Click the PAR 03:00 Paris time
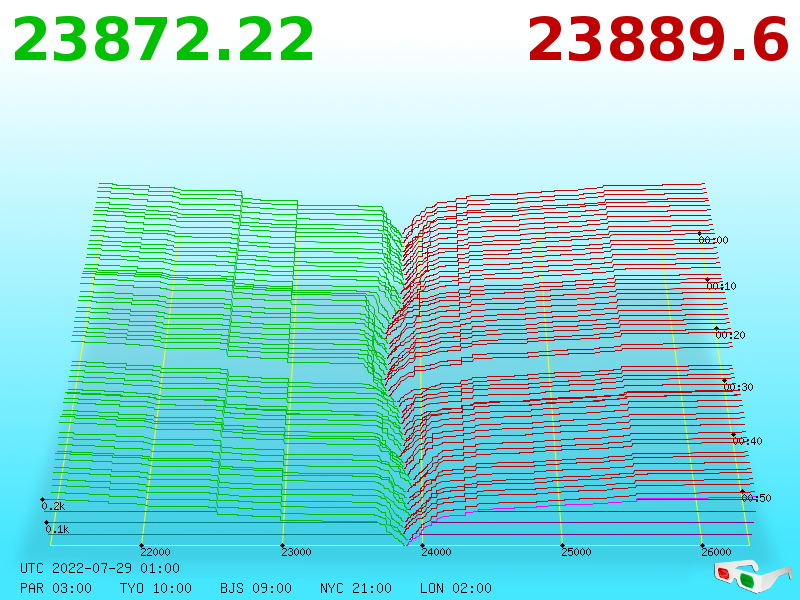Screen dimensions: 800x600 pyautogui.click(x=56, y=588)
